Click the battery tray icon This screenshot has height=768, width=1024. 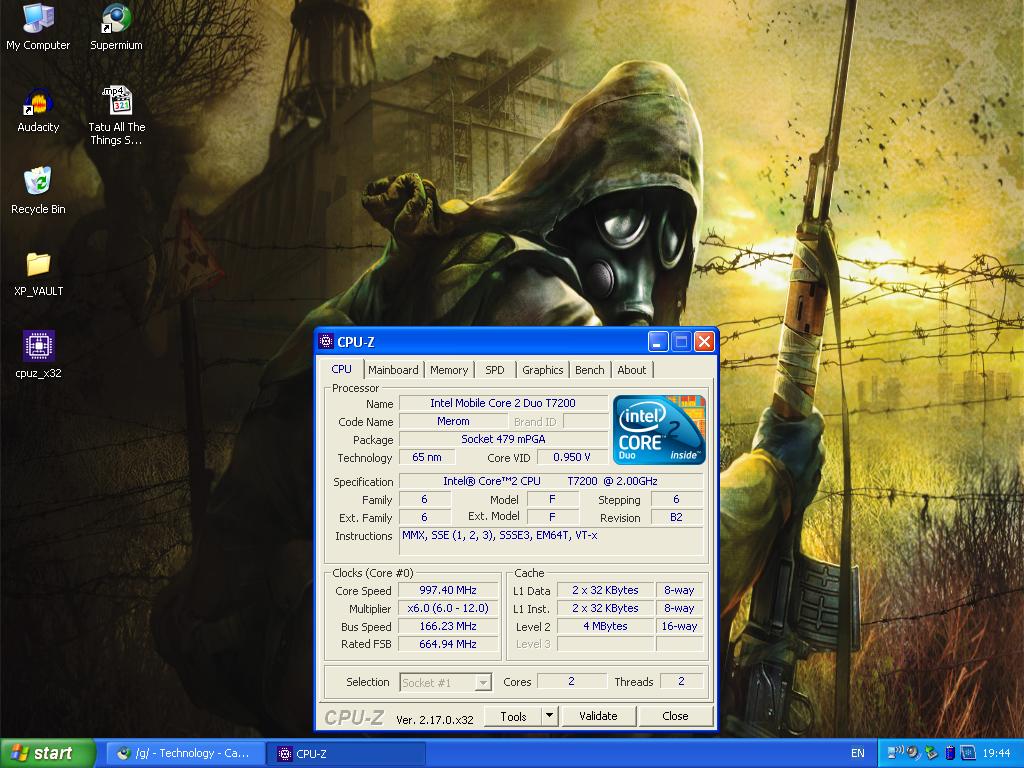point(950,753)
